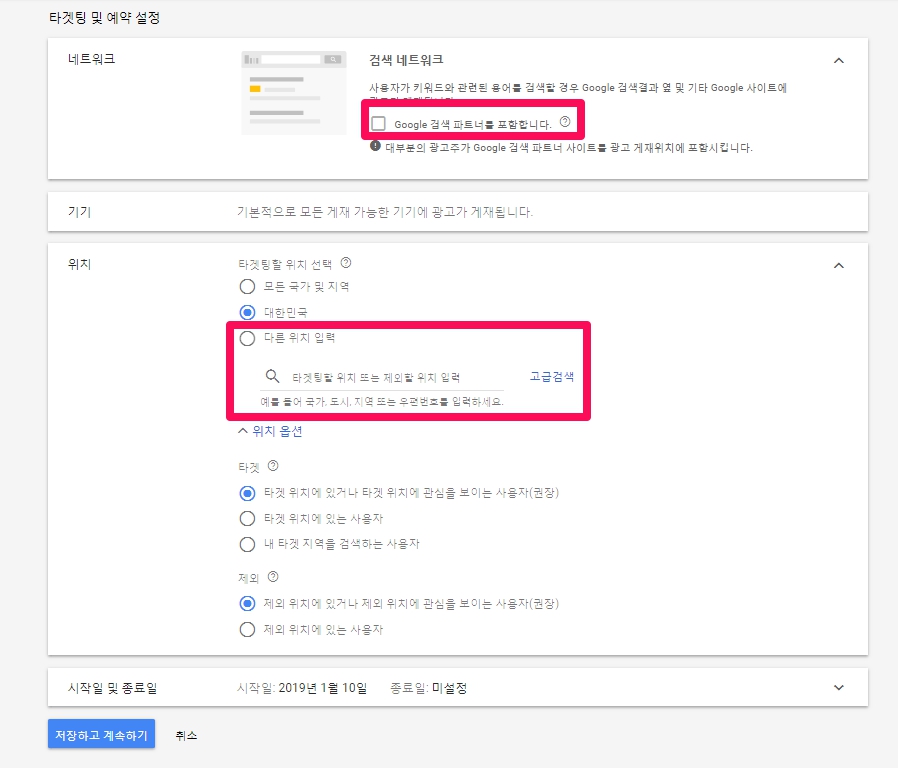
Task: Click the help icon next to 타겟
Action: click(273, 466)
